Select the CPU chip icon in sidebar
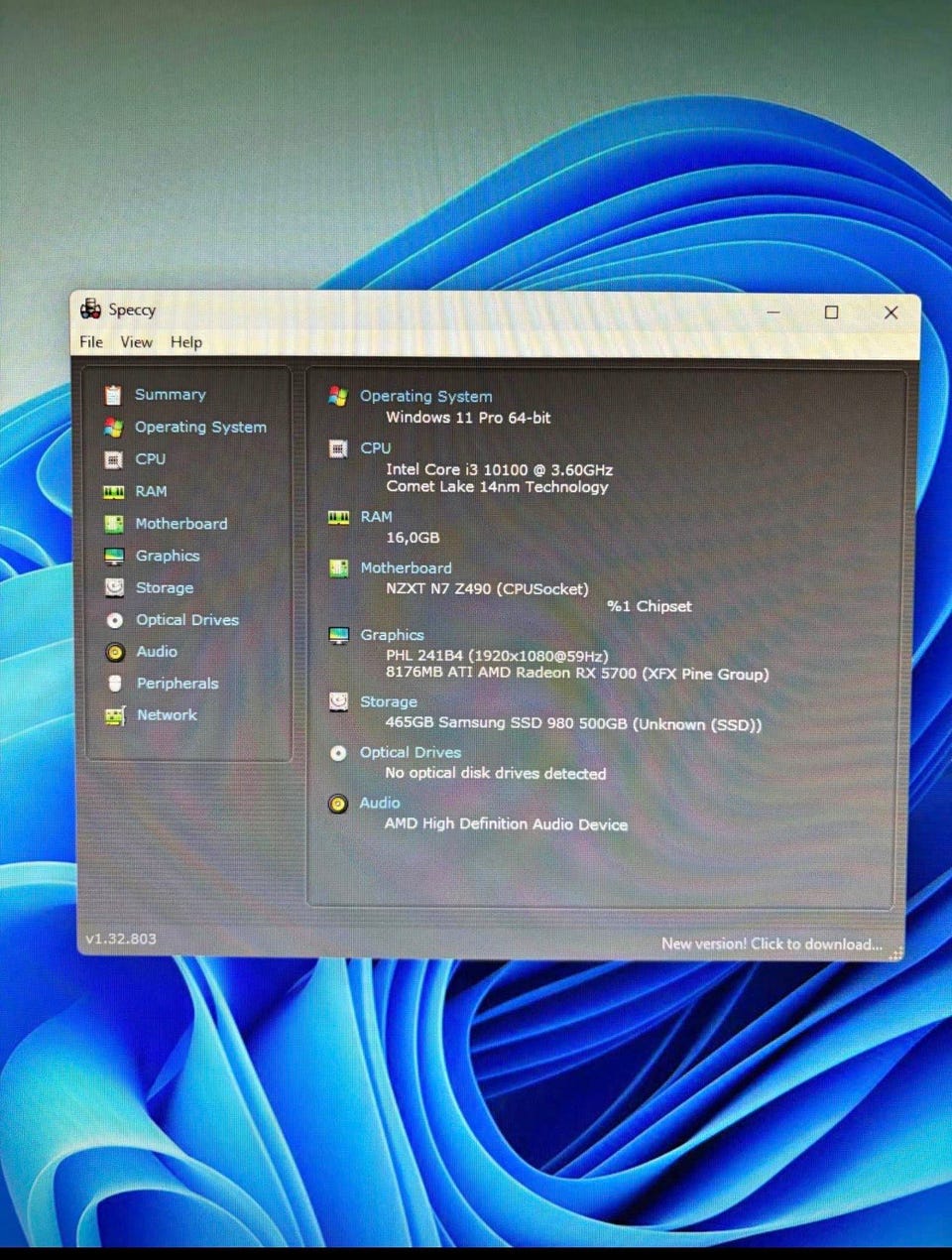 point(113,459)
